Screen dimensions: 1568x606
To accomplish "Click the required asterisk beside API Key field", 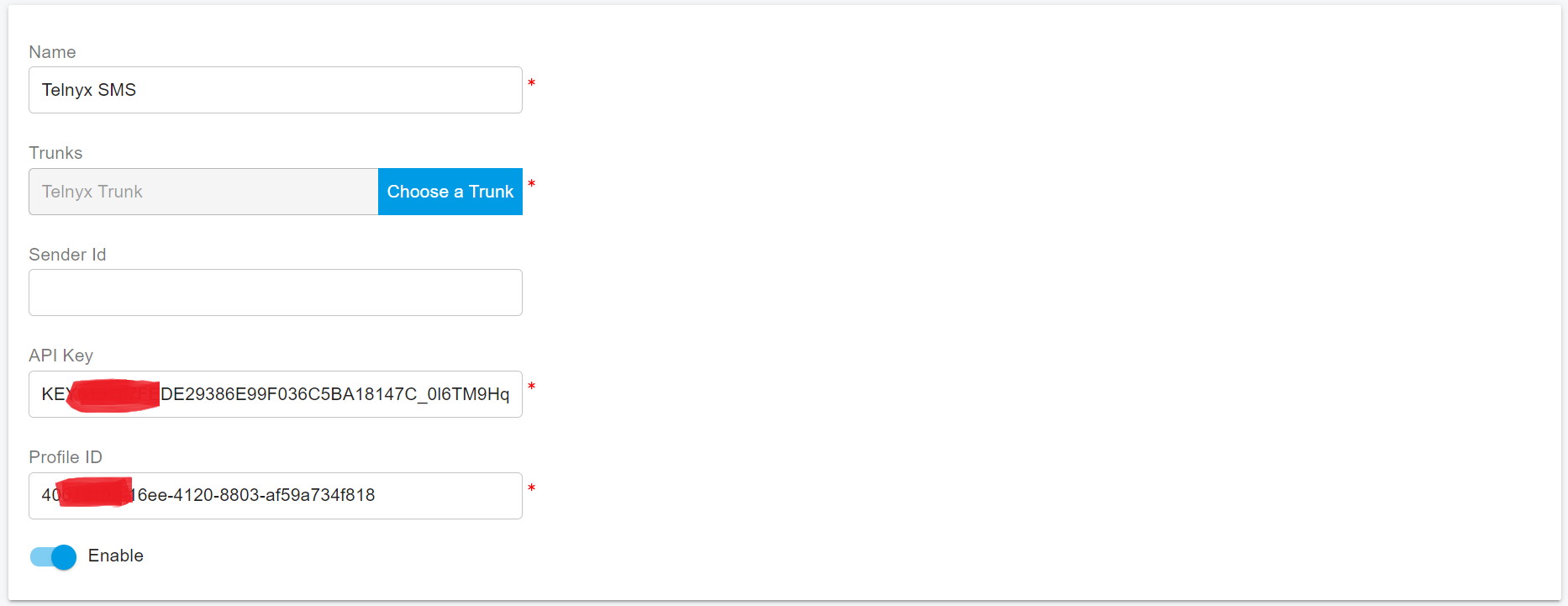I will (531, 387).
